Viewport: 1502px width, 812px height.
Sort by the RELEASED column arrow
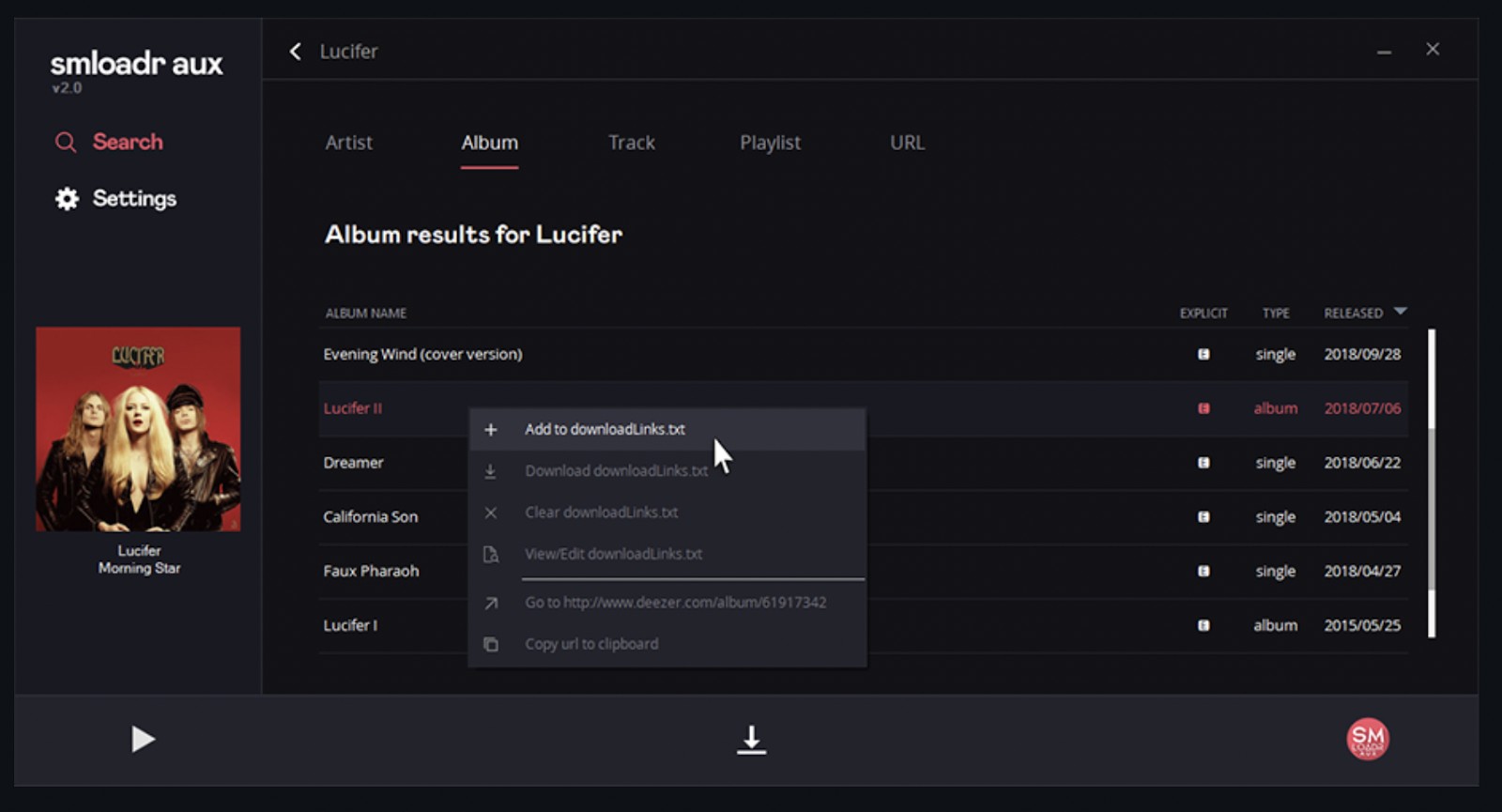point(1401,311)
